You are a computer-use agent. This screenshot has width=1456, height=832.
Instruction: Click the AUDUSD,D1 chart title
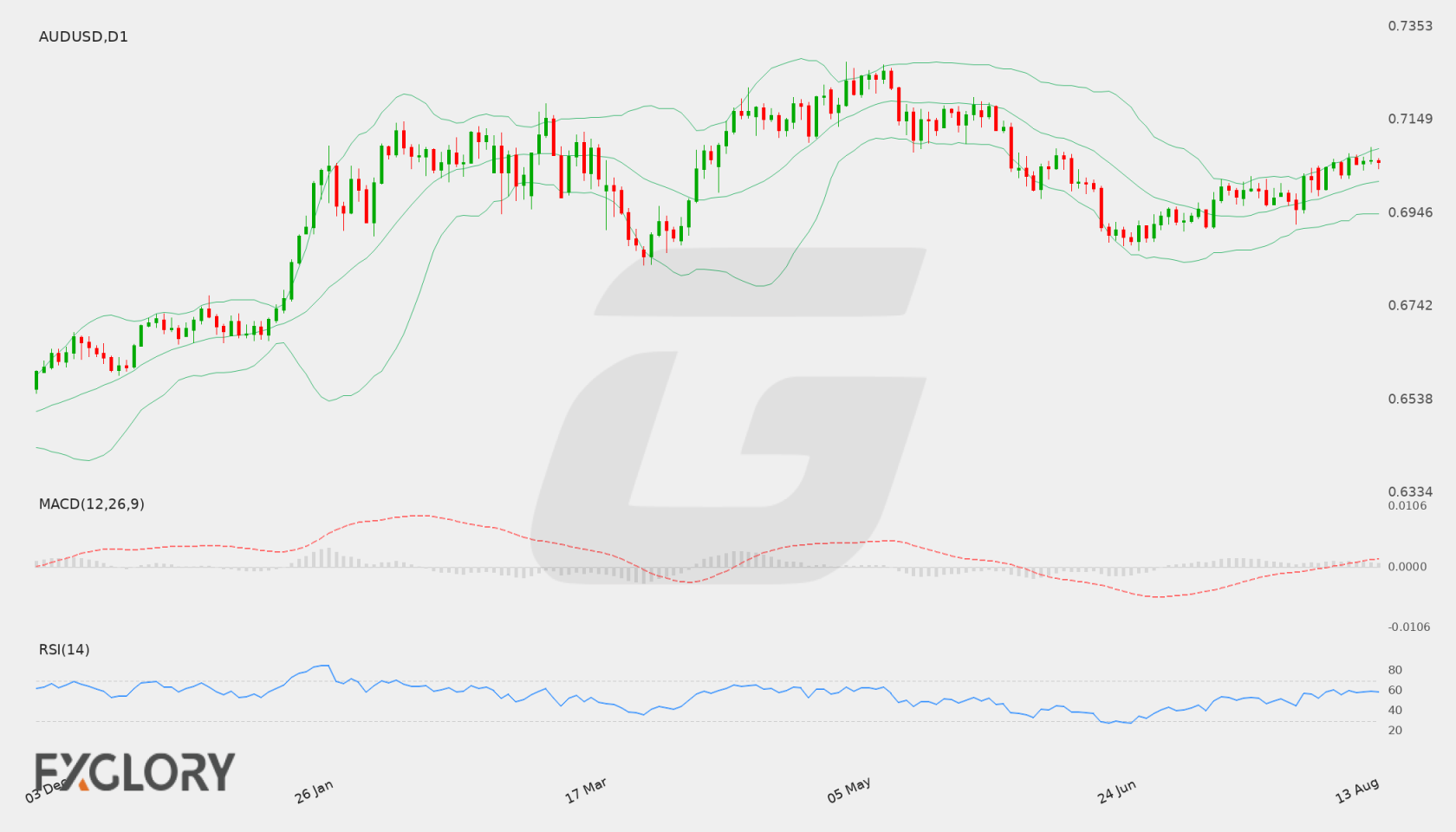pos(83,36)
